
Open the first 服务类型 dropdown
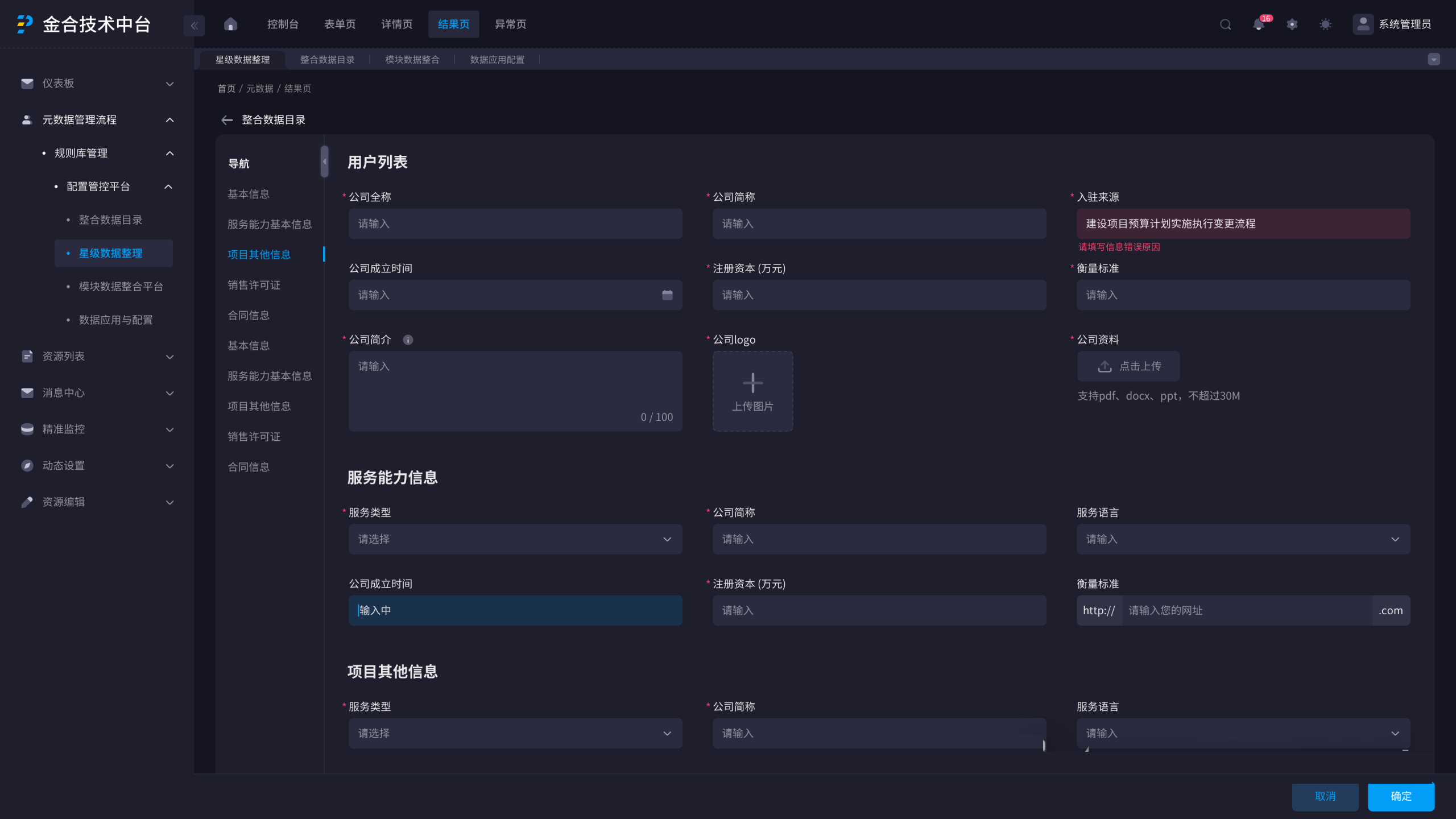pos(515,539)
